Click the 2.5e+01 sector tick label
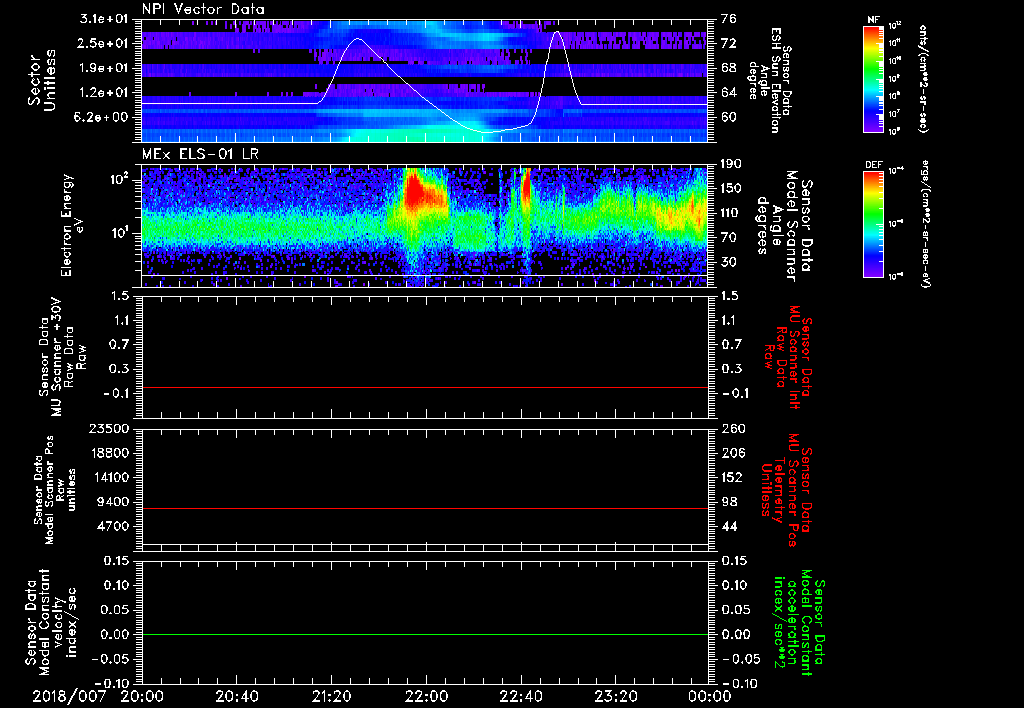The image size is (1024, 708). [104, 43]
